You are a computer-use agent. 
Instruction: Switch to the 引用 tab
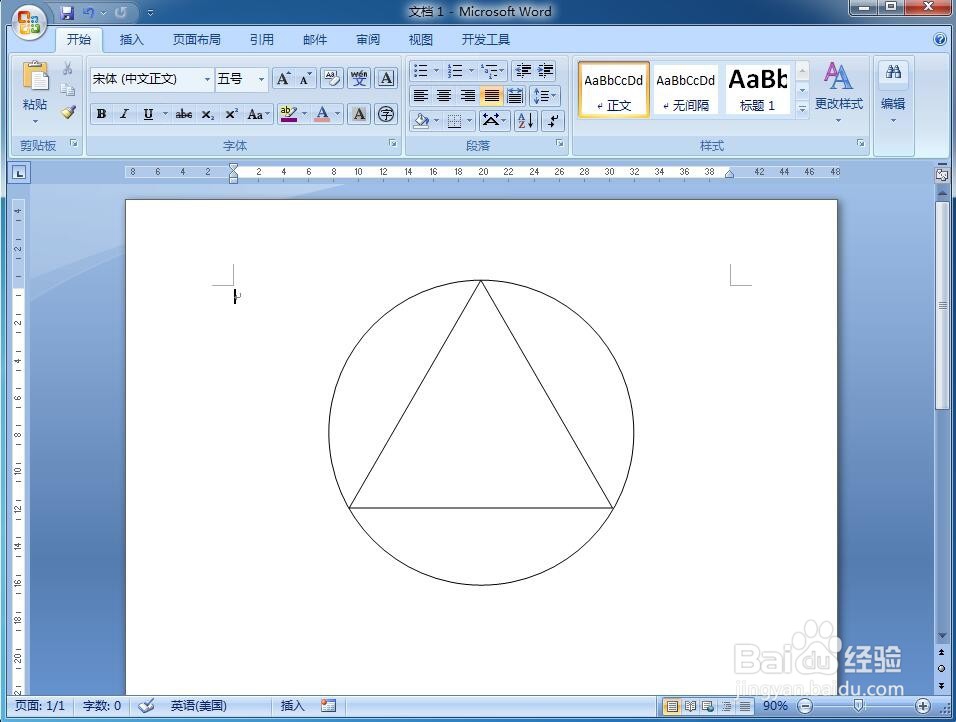[x=262, y=40]
